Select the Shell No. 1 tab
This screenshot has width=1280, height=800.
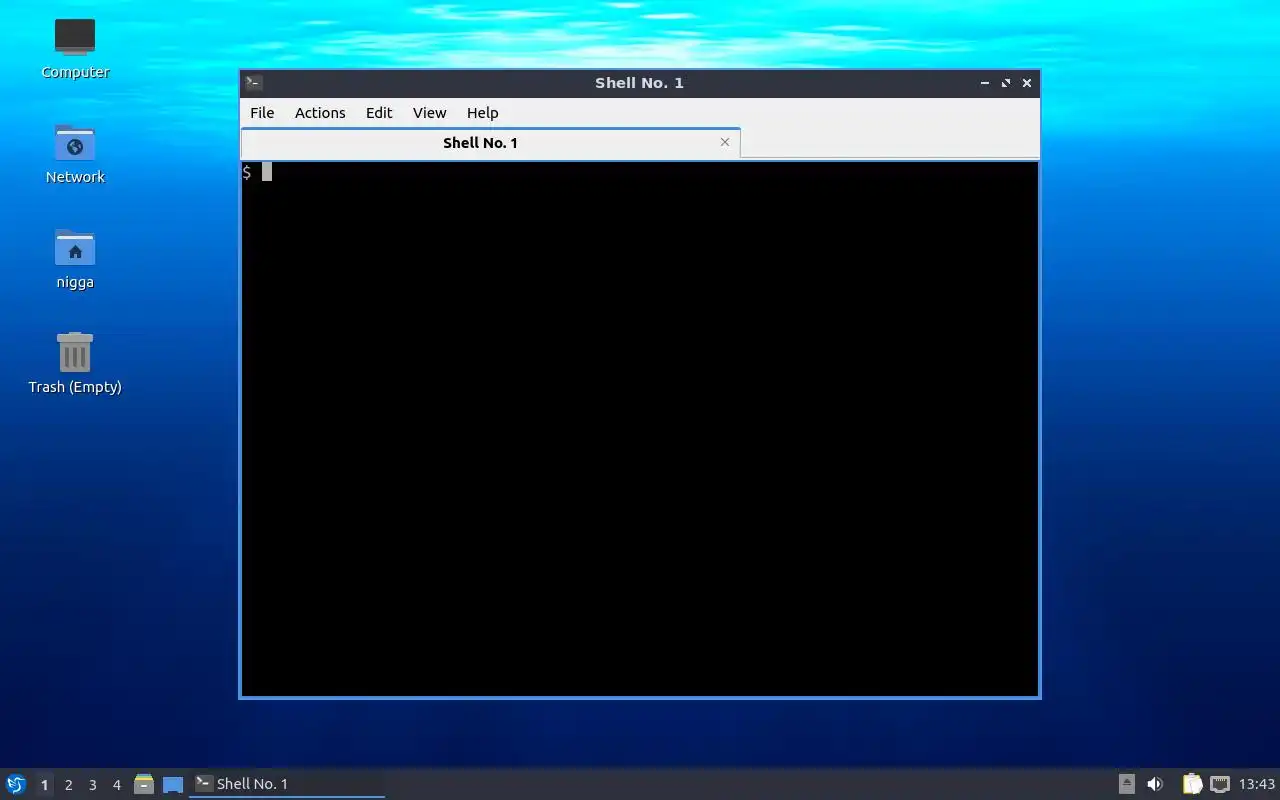tap(490, 143)
